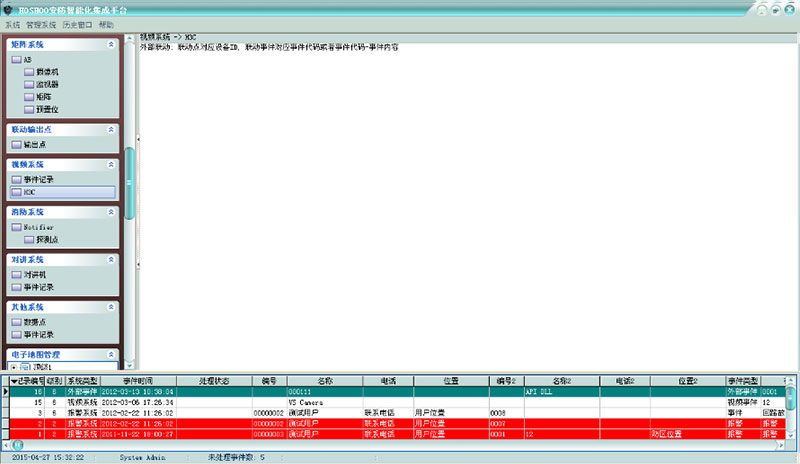Select the 监视器 monitor tree item
This screenshot has height=464, width=800.
tap(46, 85)
